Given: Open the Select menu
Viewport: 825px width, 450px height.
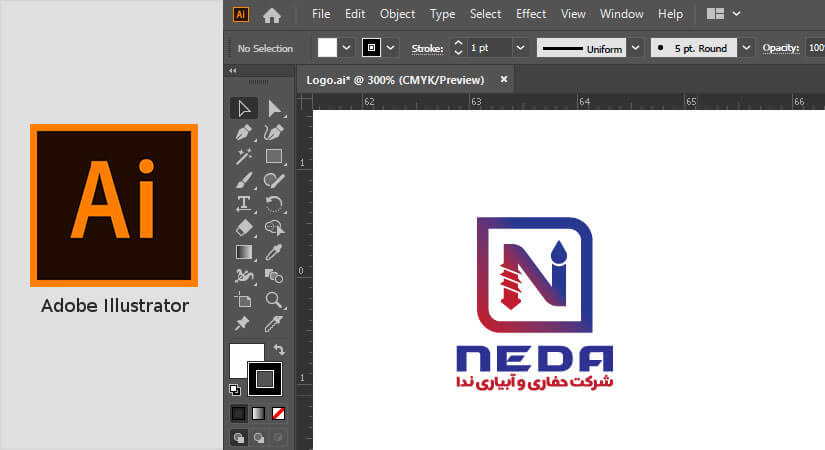Looking at the screenshot, I should [485, 14].
